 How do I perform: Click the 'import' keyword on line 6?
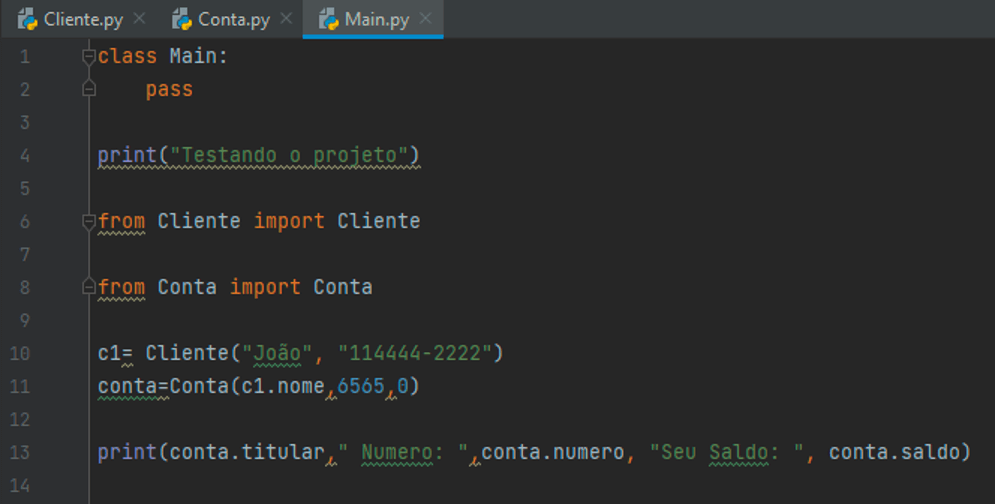coord(289,221)
